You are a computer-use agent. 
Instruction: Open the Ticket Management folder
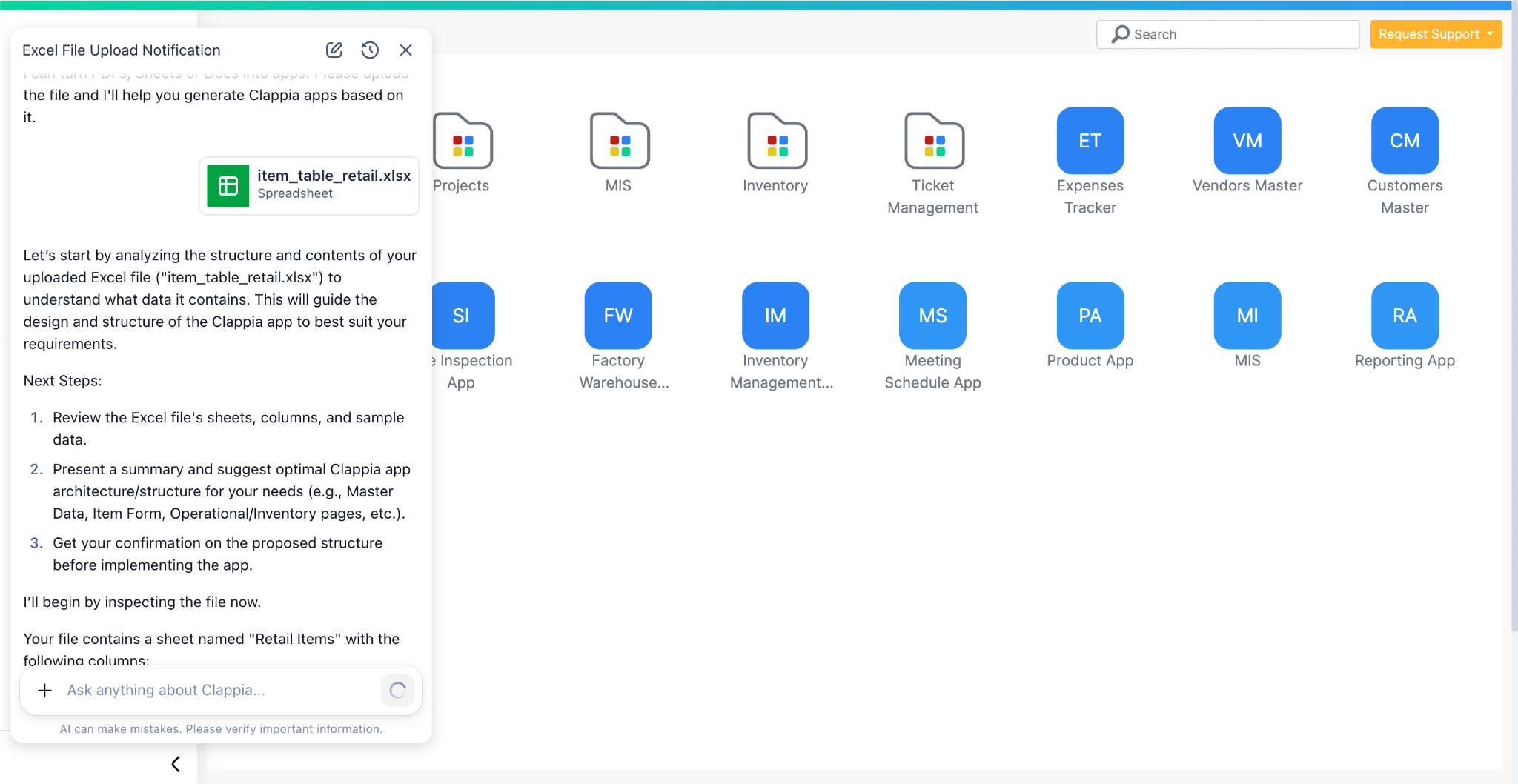coord(933,141)
